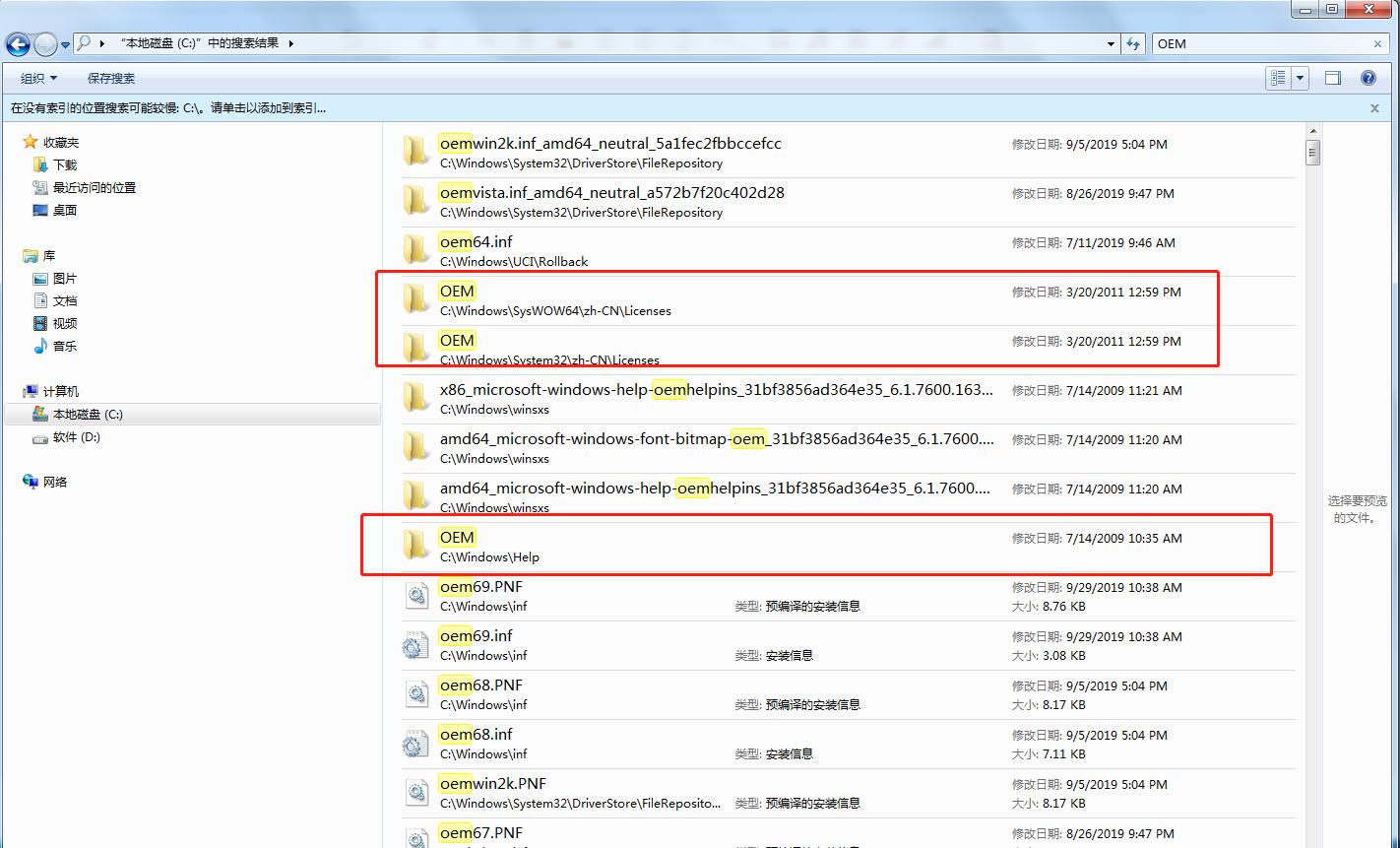Viewport: 1400px width, 848px height.
Task: Open the 视频 library icon
Action: (x=40, y=323)
